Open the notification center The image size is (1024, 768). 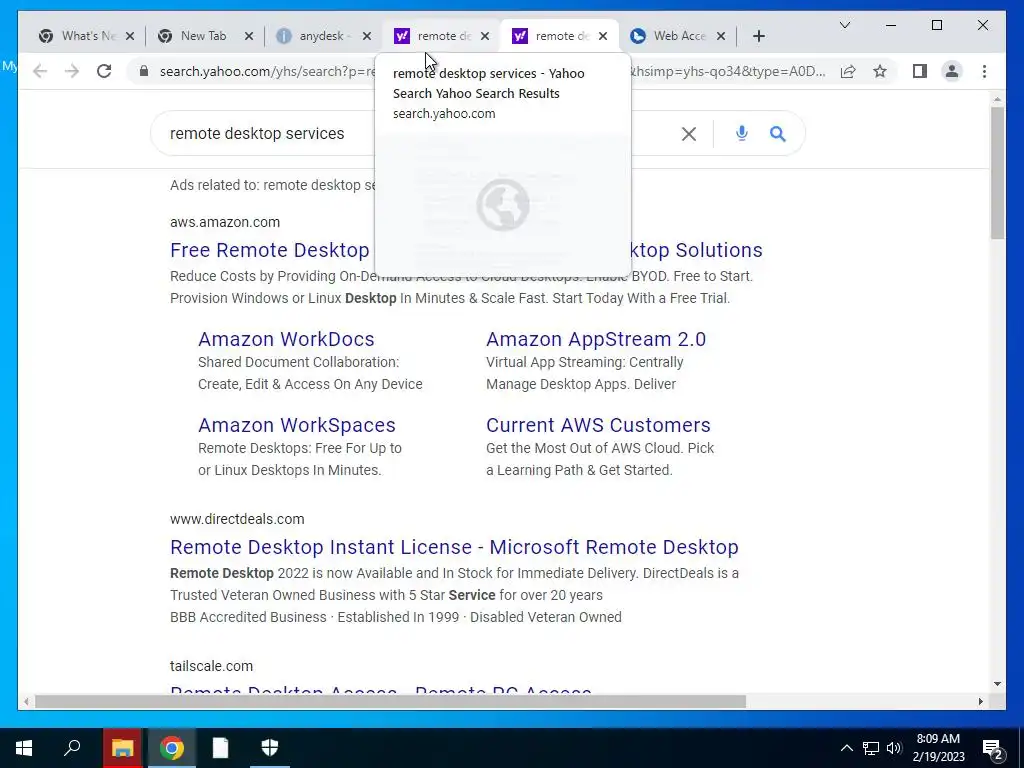[x=993, y=749]
